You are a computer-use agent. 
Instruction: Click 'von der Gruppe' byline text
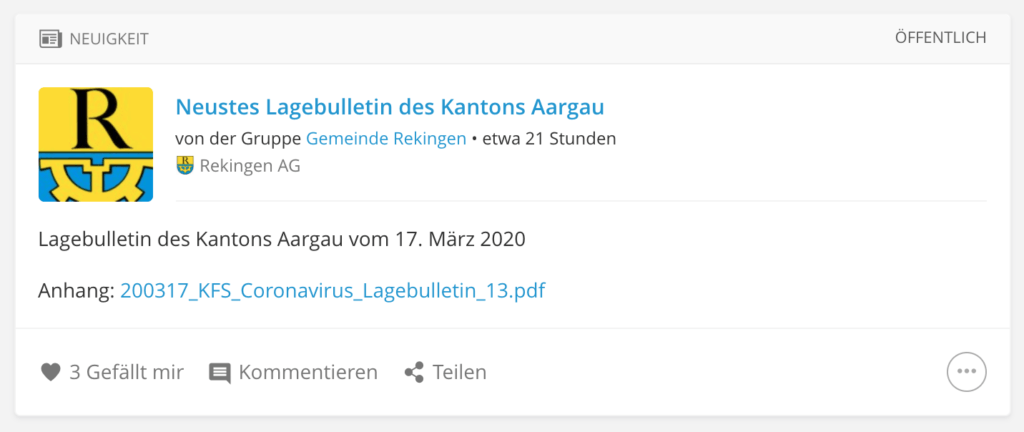(238, 139)
